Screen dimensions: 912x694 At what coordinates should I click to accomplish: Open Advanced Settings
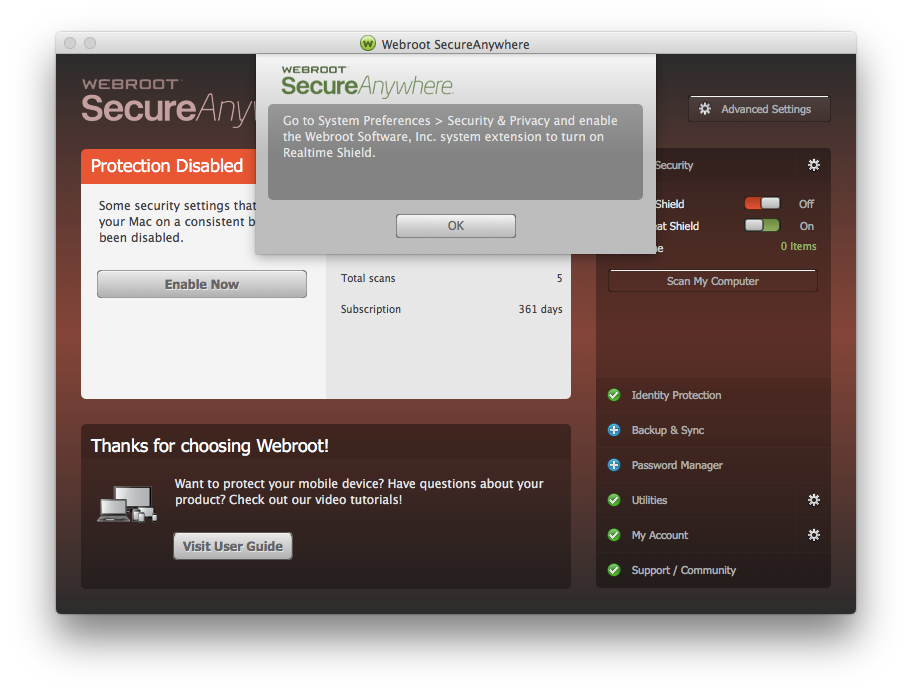pos(759,109)
